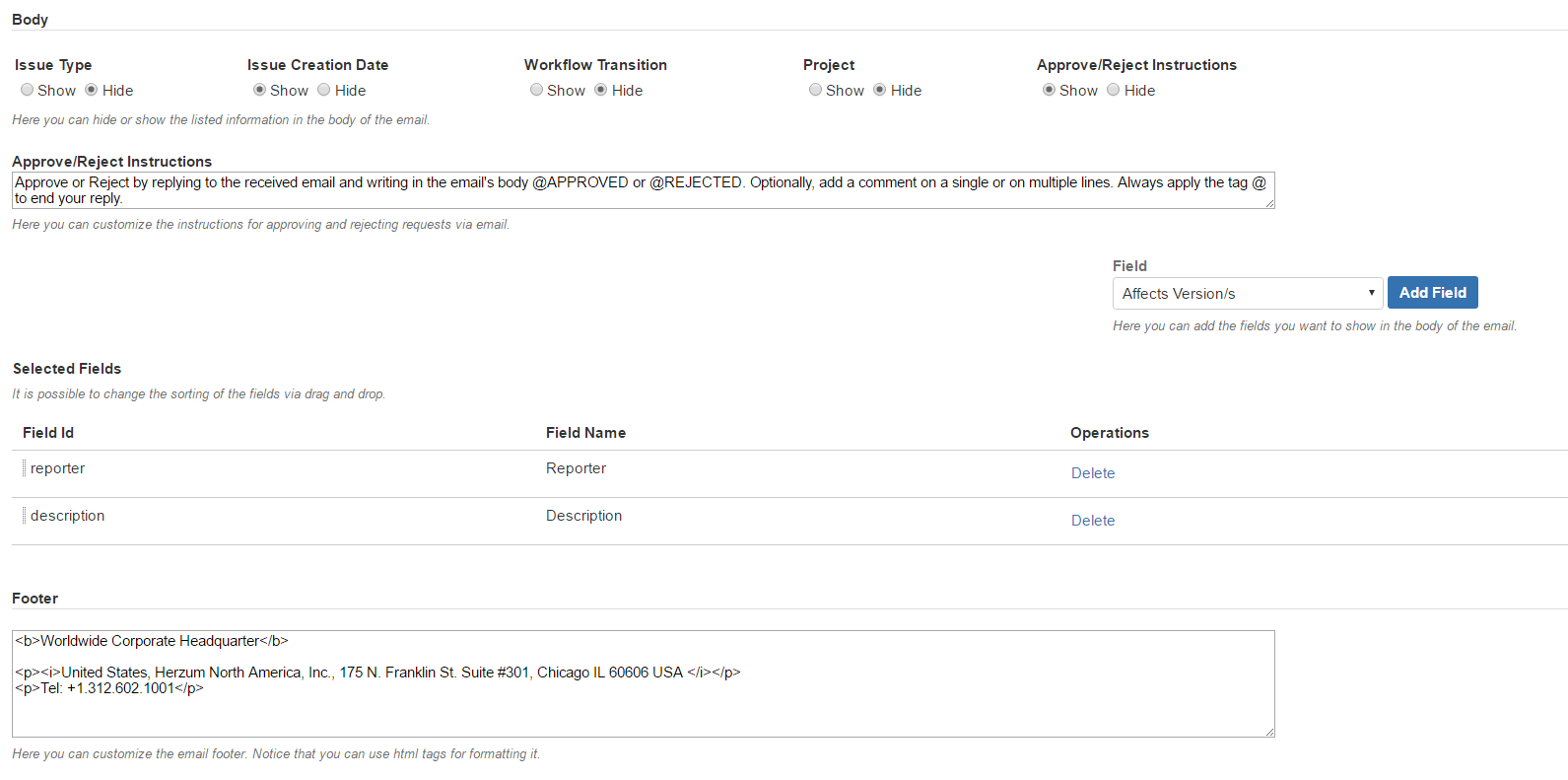Set Project visibility to Show
This screenshot has height=780, width=1568.
pyautogui.click(x=815, y=90)
